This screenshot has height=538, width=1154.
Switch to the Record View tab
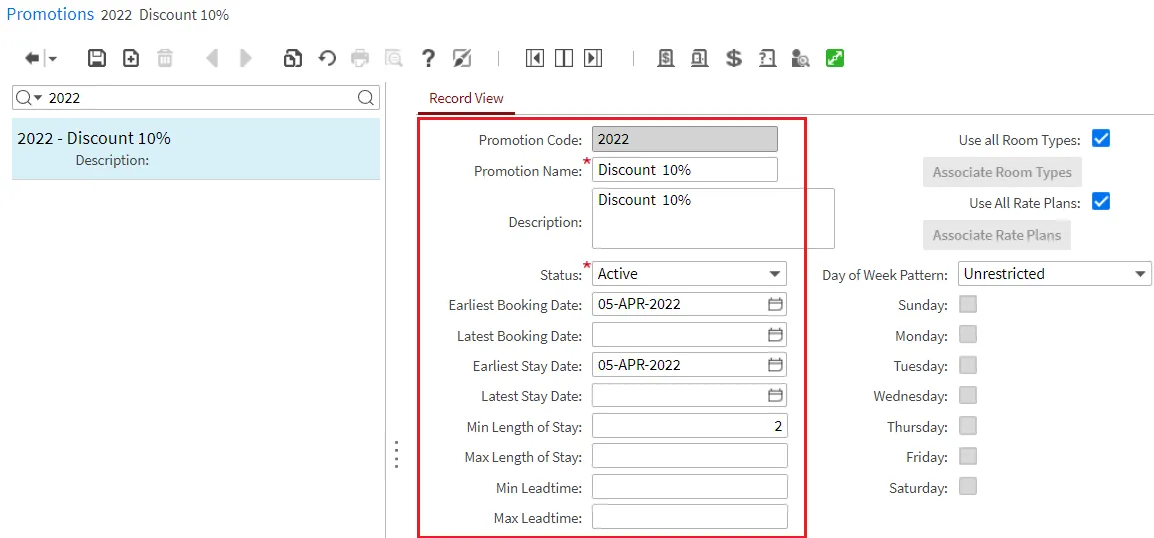pos(467,98)
